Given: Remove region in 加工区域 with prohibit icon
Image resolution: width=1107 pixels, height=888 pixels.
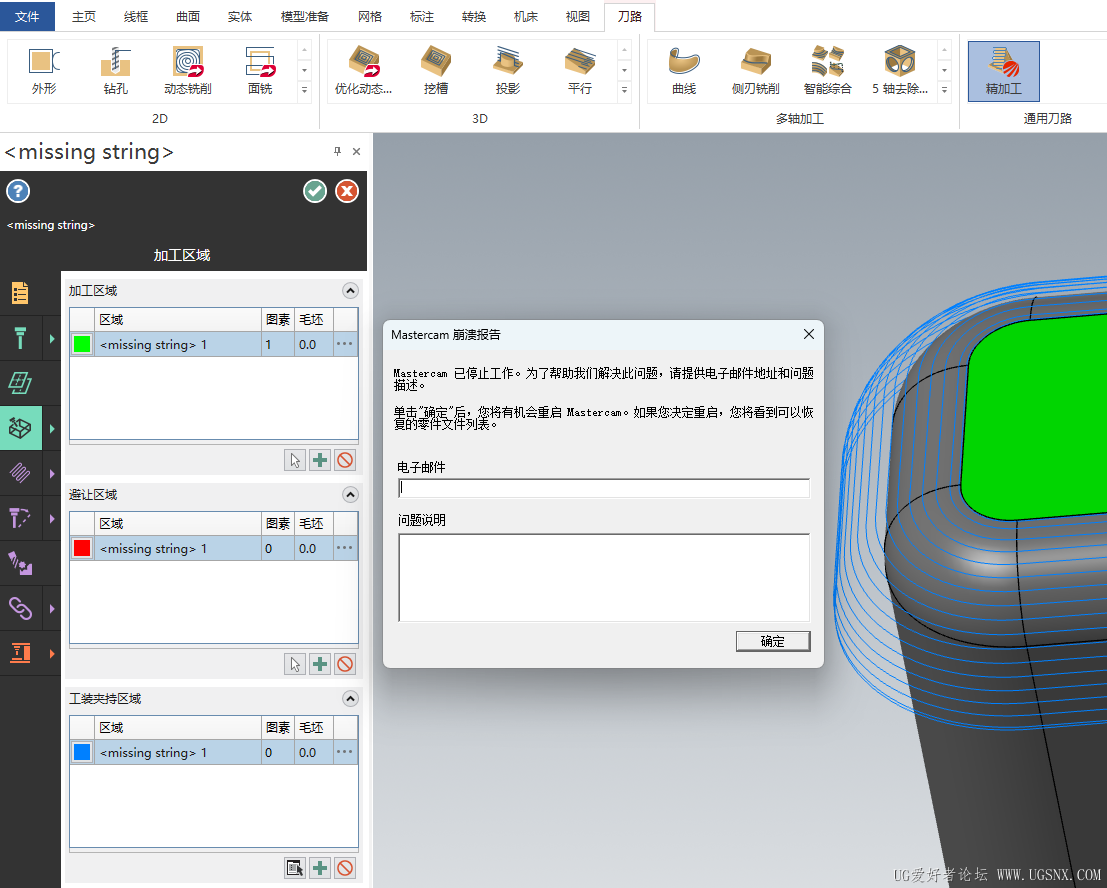Looking at the screenshot, I should pos(345,460).
